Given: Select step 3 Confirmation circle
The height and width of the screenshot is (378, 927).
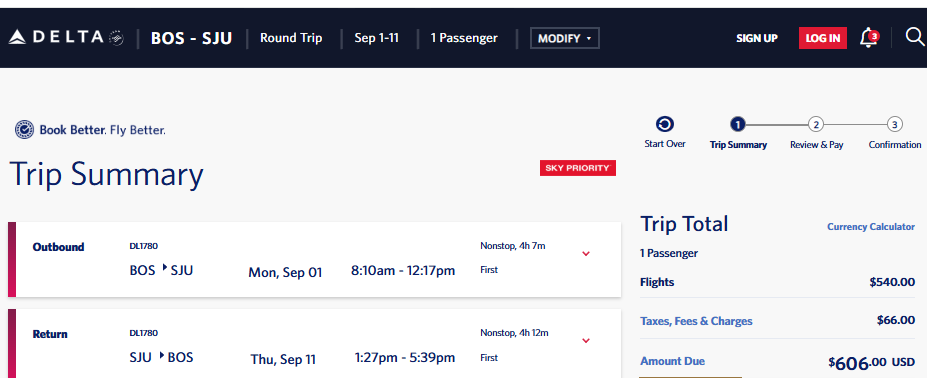Looking at the screenshot, I should (894, 124).
